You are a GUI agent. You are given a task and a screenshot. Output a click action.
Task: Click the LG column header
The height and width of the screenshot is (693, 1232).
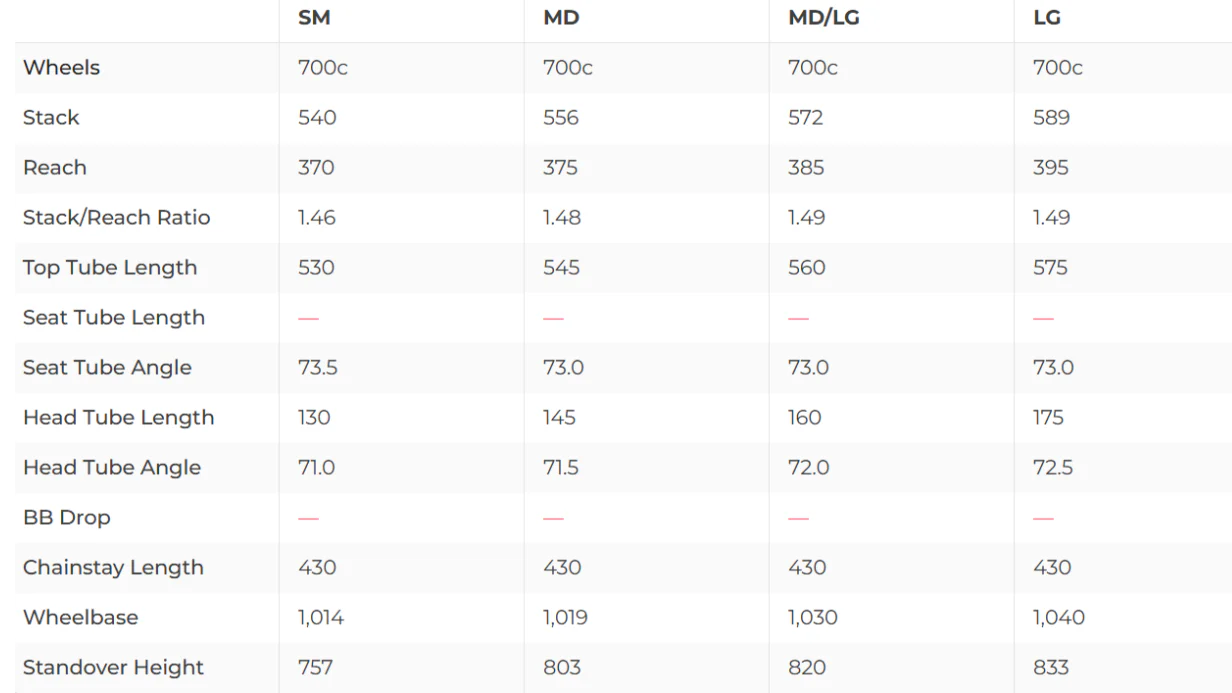1047,18
